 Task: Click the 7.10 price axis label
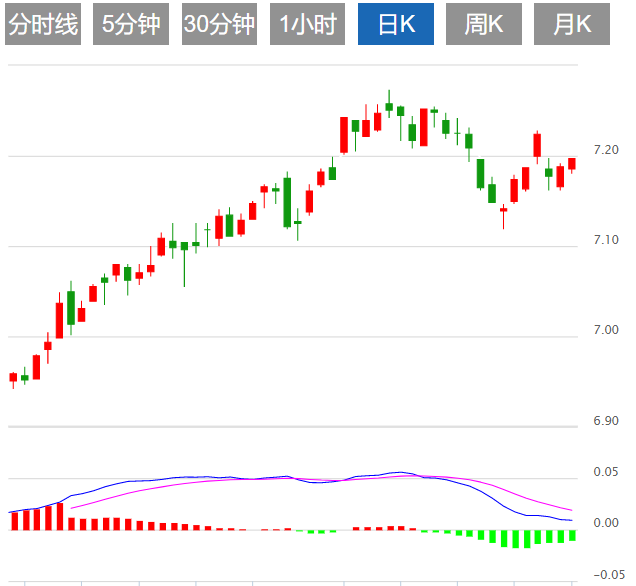(x=605, y=240)
